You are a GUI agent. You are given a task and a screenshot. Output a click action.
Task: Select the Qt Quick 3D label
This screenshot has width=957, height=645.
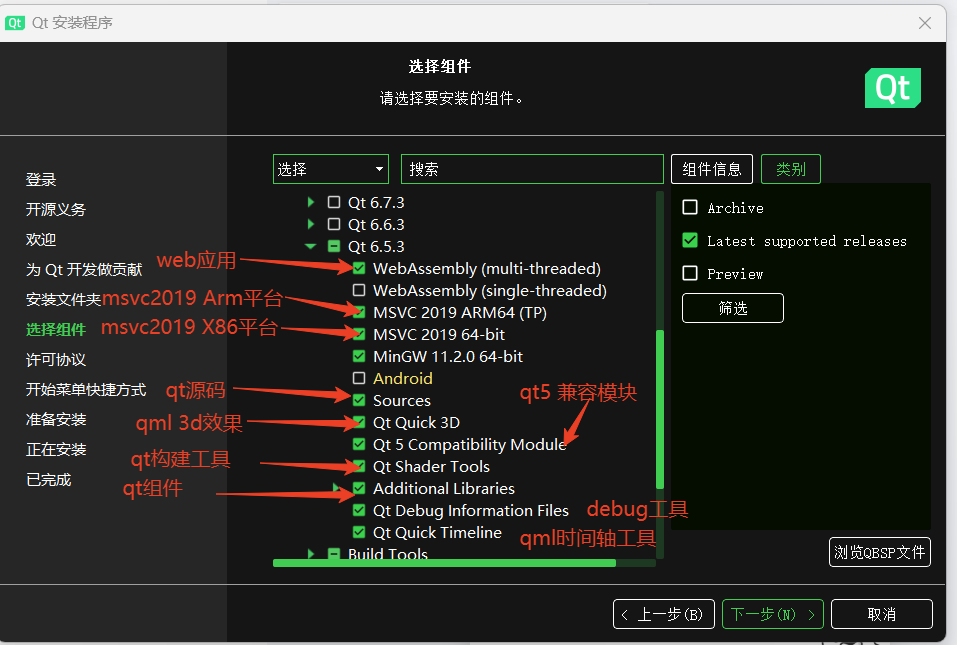pos(416,422)
